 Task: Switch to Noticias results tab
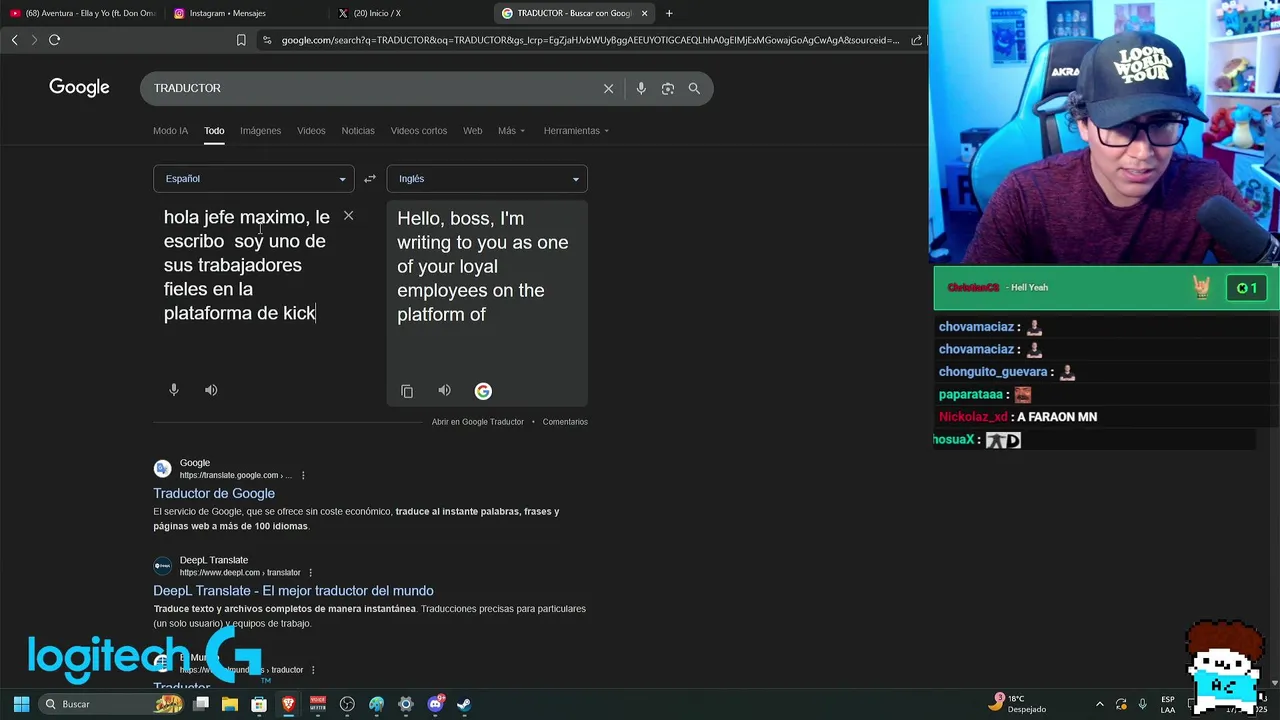[x=358, y=131]
